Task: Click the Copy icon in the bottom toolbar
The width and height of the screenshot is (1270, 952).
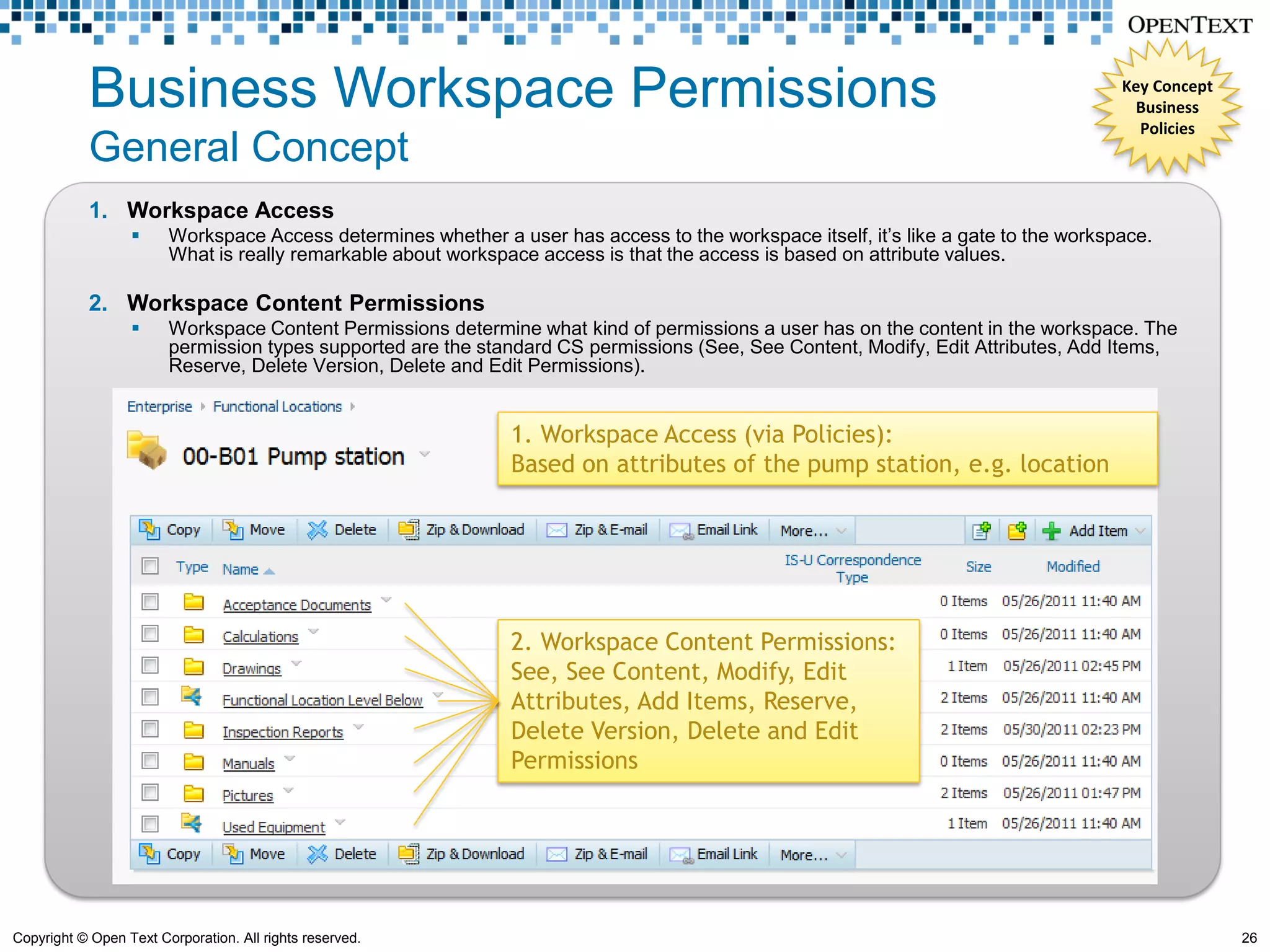Action: pyautogui.click(x=149, y=853)
